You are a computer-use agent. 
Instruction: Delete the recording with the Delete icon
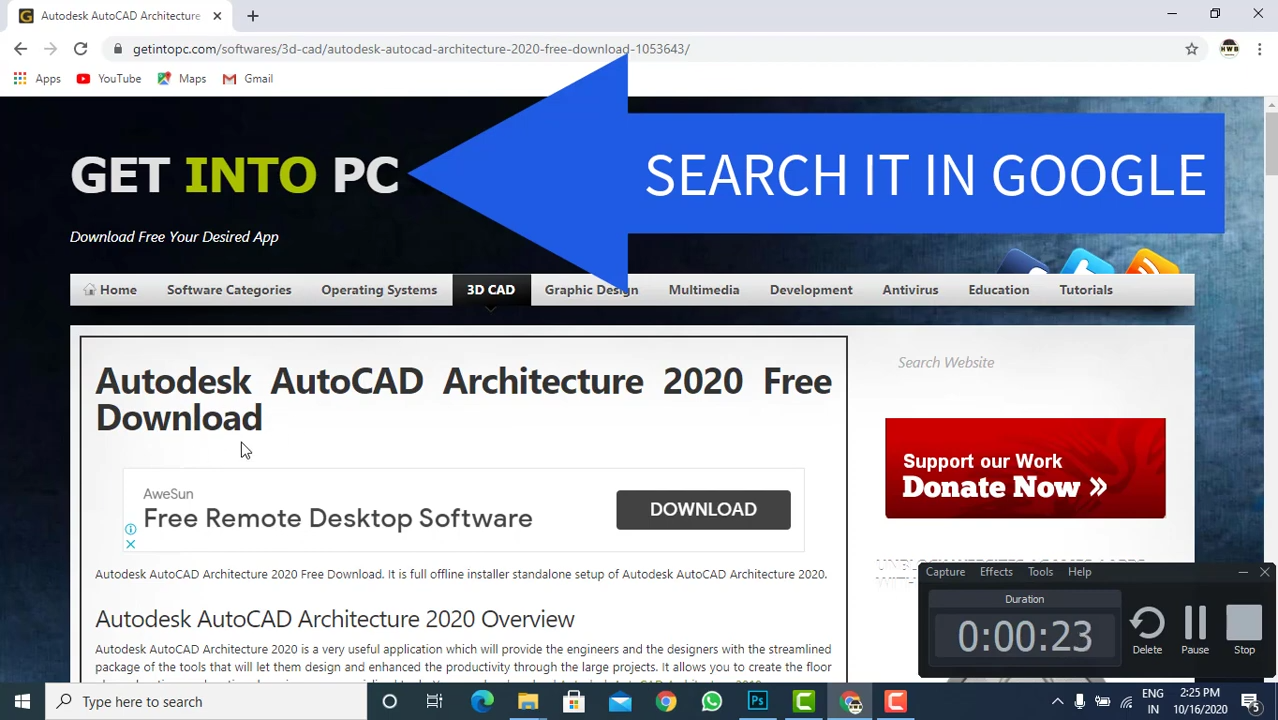(1147, 631)
